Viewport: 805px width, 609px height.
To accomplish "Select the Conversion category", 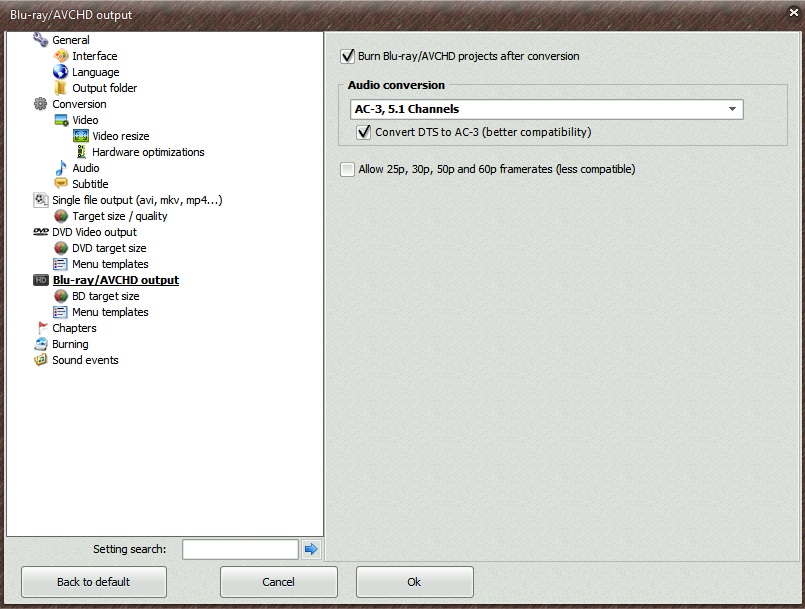I will click(x=80, y=104).
